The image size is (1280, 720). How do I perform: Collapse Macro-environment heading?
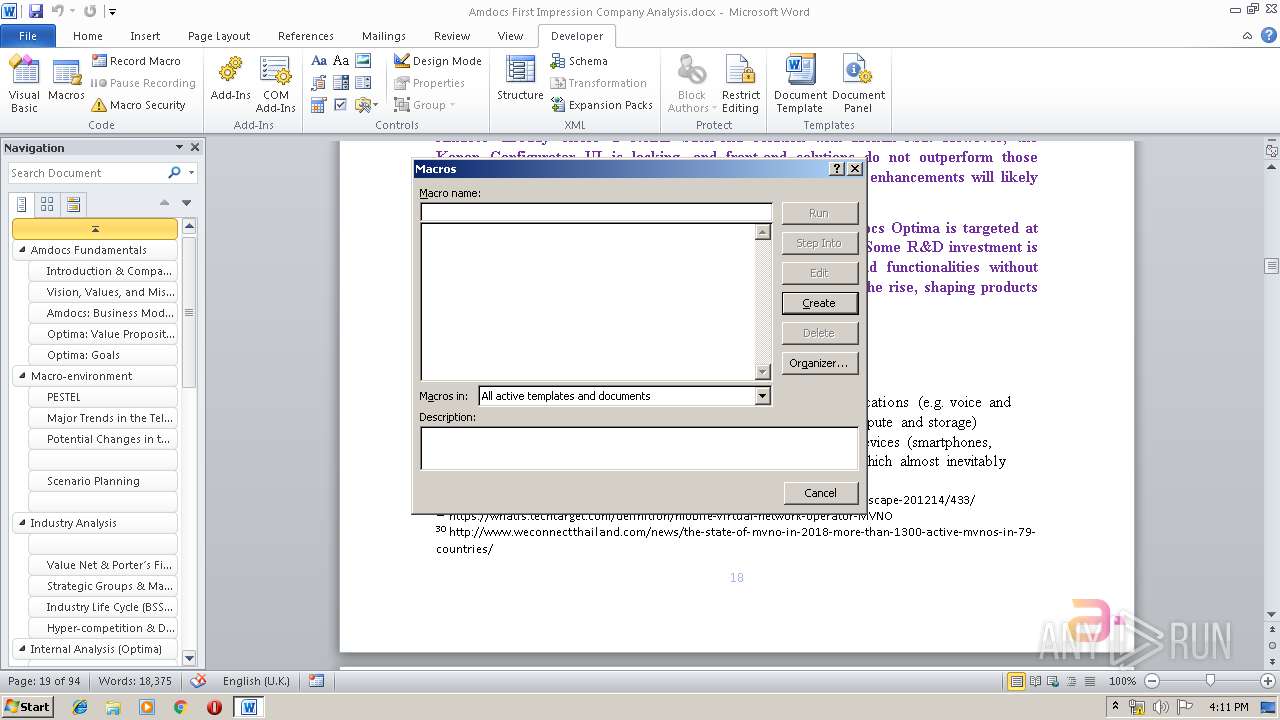22,376
